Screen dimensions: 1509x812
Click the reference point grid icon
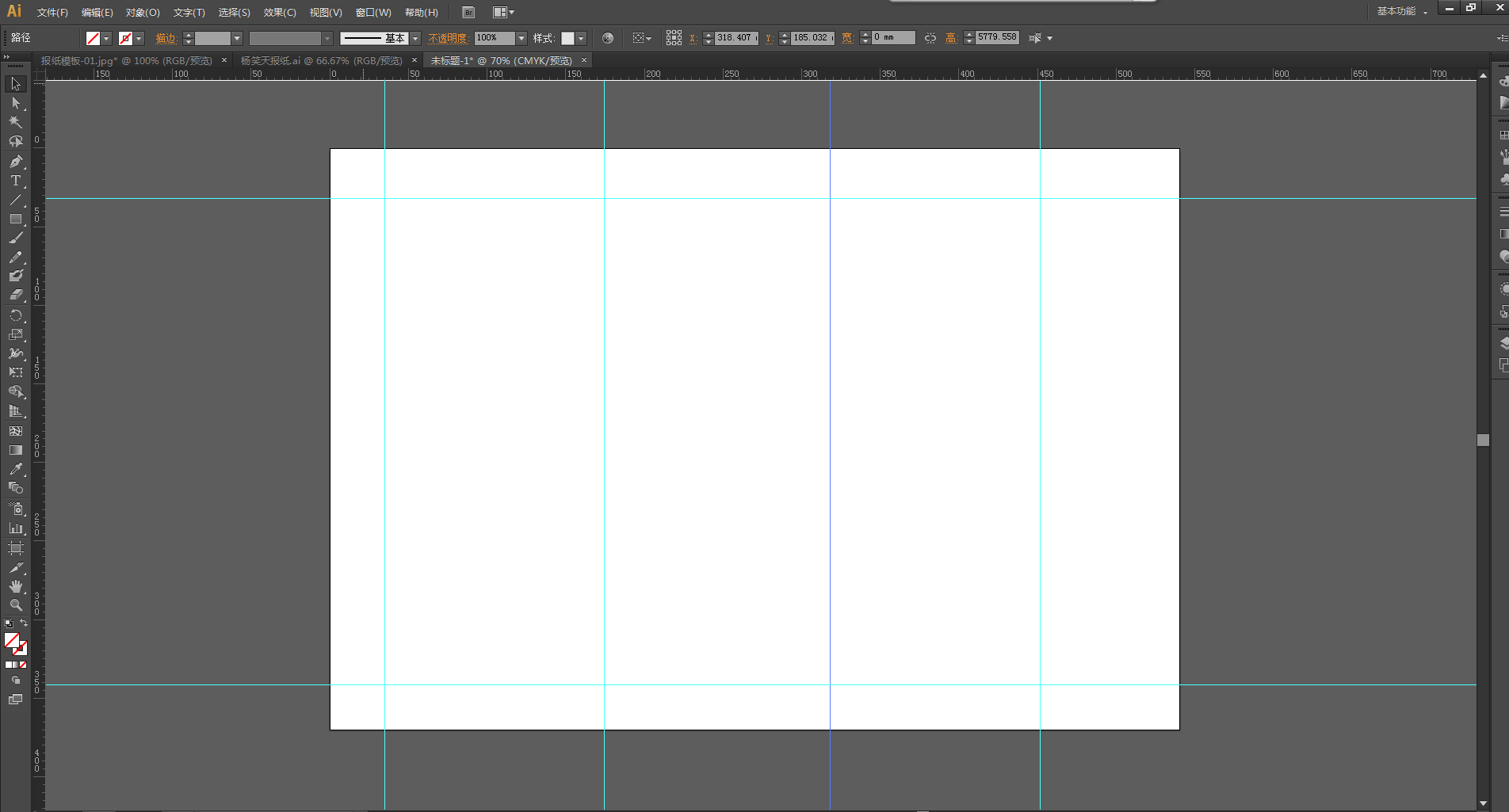[x=674, y=38]
